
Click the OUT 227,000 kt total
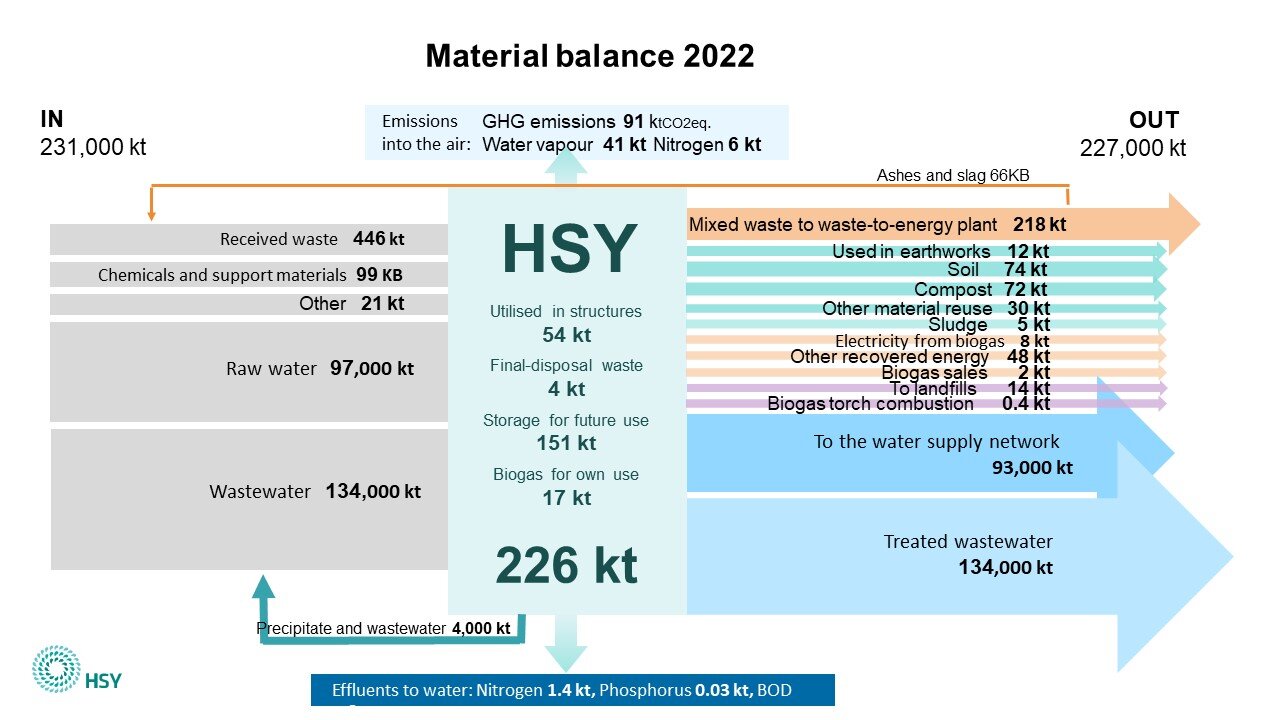(x=1133, y=134)
